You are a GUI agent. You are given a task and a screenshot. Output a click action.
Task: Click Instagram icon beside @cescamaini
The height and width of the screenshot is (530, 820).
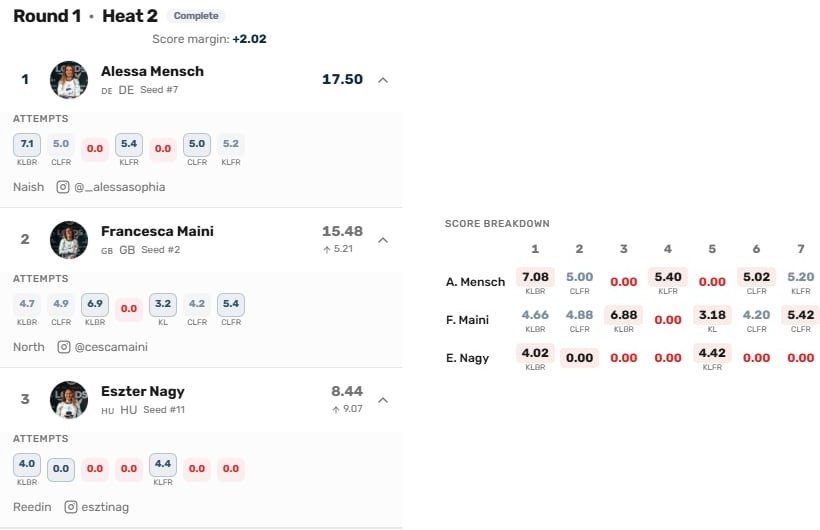point(64,347)
